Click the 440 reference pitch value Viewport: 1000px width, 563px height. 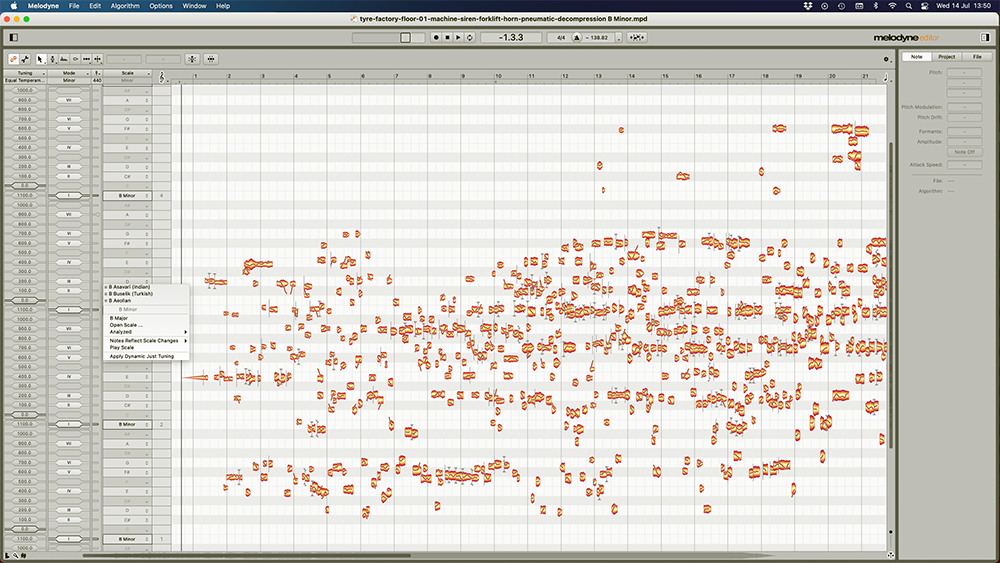[x=97, y=80]
